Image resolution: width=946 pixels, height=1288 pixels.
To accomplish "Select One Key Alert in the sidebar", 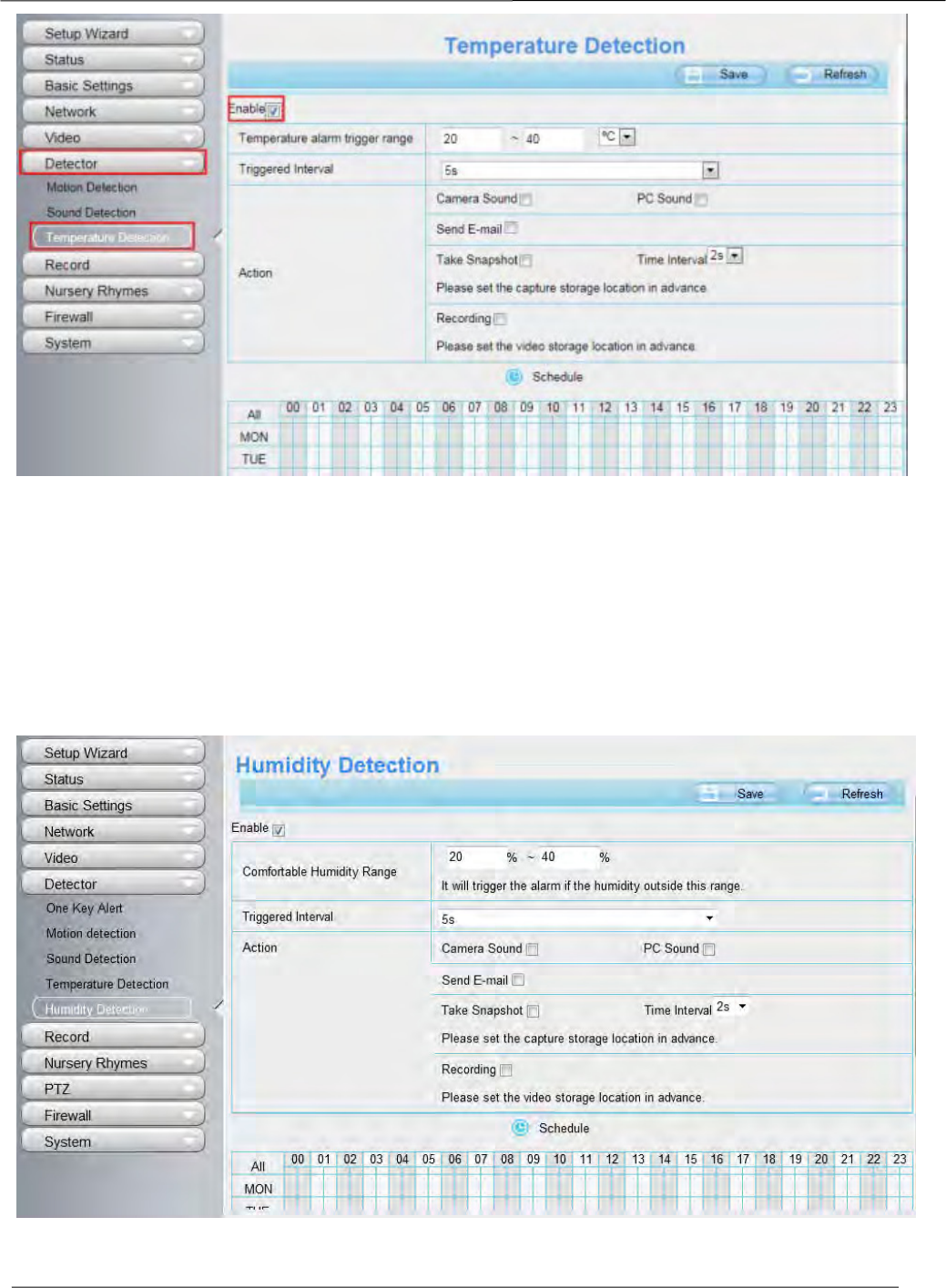I will pyautogui.click(x=85, y=908).
